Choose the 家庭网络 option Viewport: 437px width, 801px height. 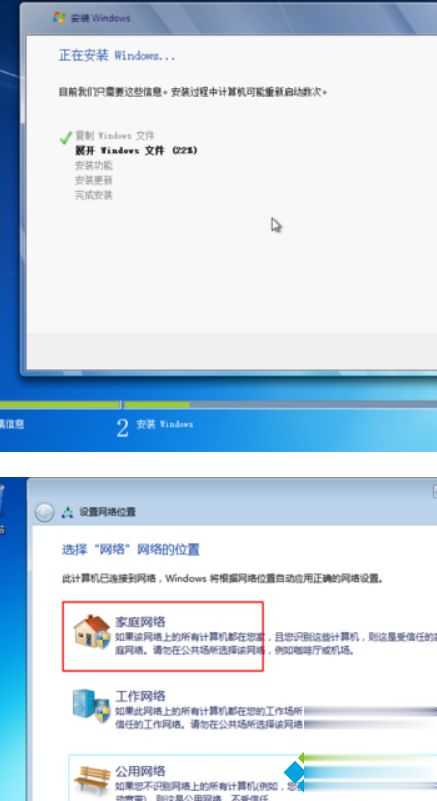pos(163,636)
